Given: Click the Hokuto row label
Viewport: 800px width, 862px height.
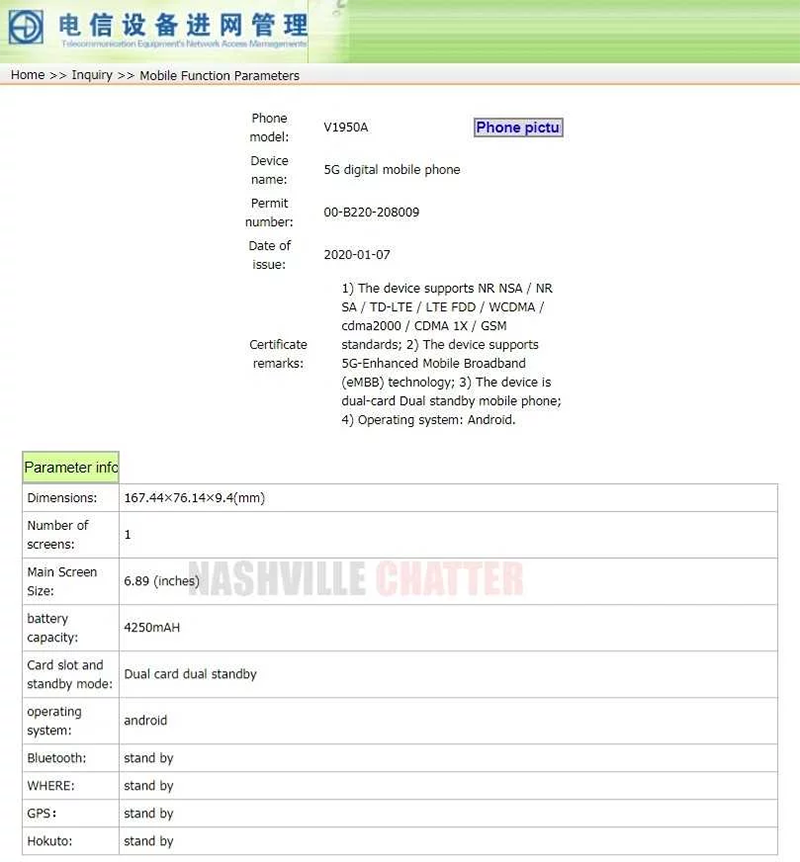Looking at the screenshot, I should (x=50, y=841).
